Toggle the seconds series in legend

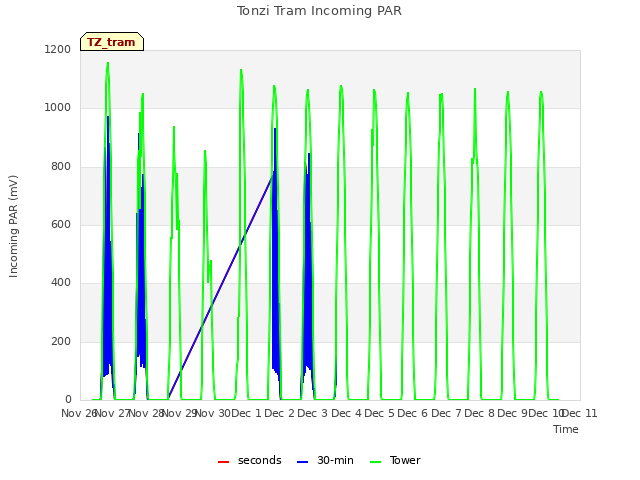(x=249, y=460)
